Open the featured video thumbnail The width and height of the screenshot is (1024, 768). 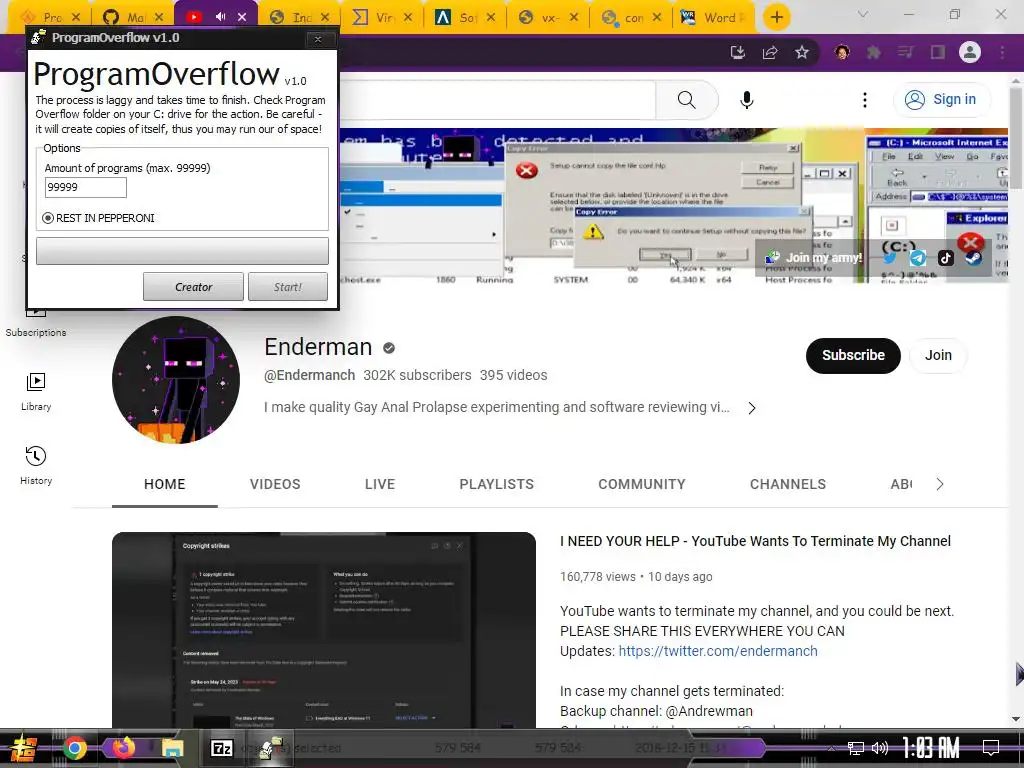point(324,630)
